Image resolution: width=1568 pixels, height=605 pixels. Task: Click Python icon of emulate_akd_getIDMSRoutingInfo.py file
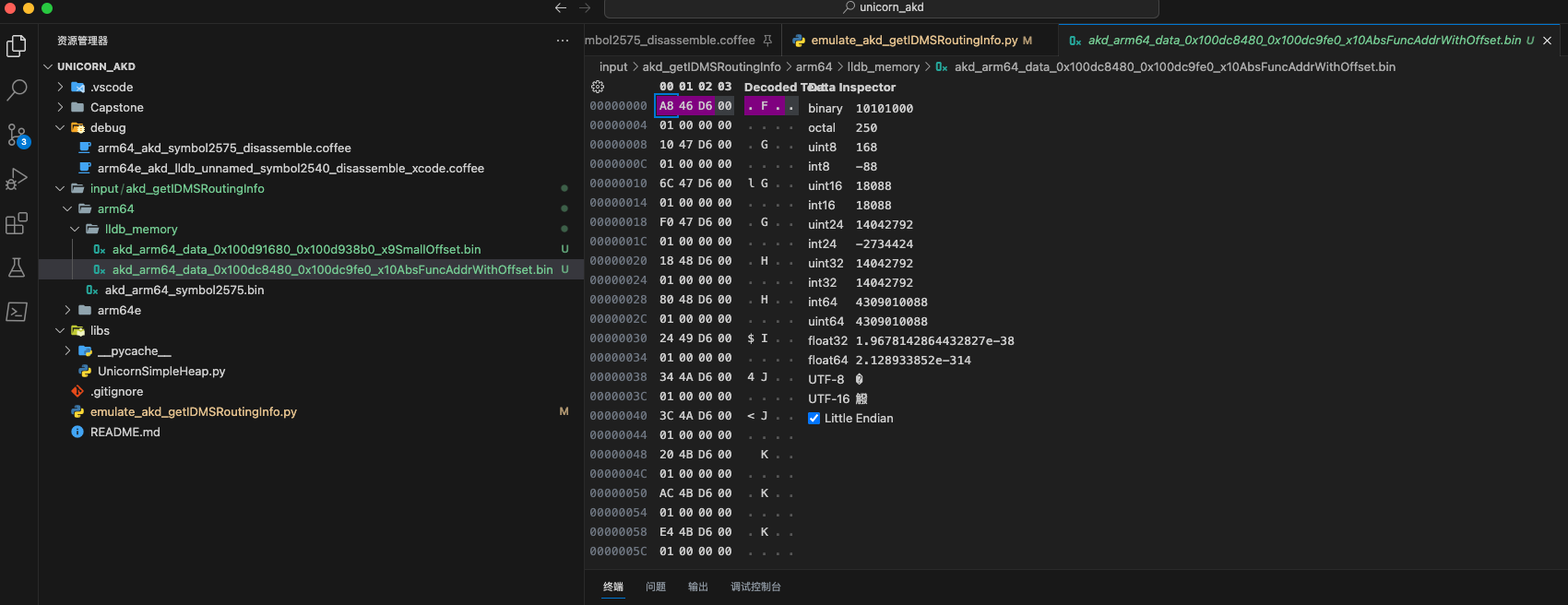pos(77,411)
